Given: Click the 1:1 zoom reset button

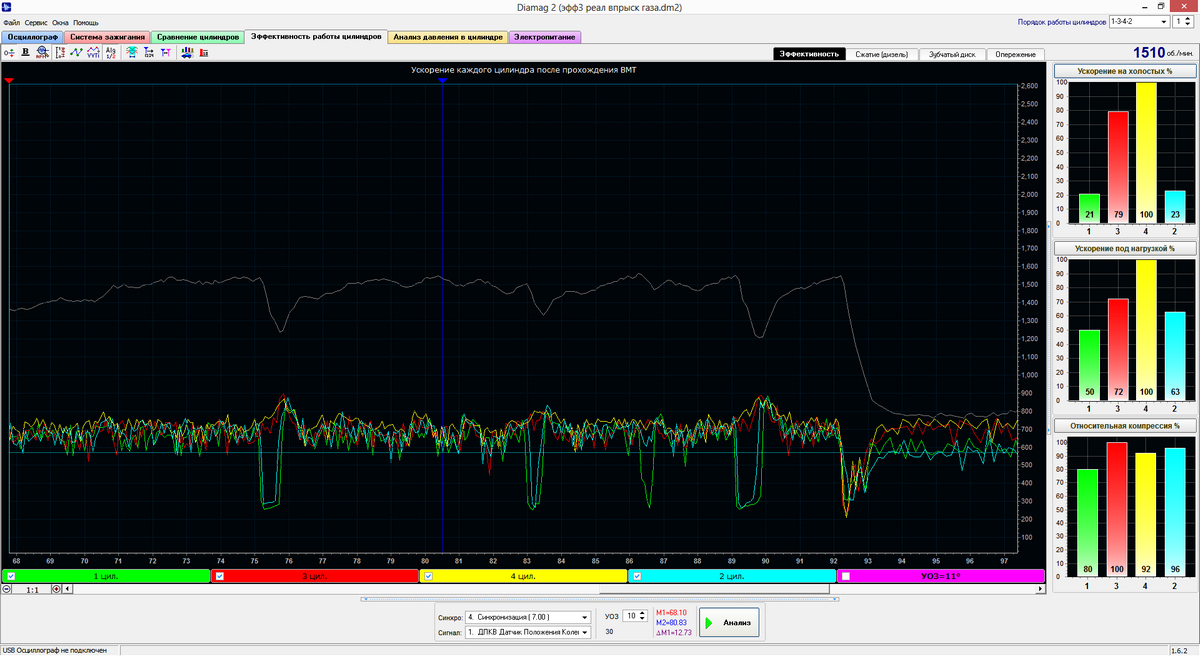Looking at the screenshot, I should click(31, 589).
